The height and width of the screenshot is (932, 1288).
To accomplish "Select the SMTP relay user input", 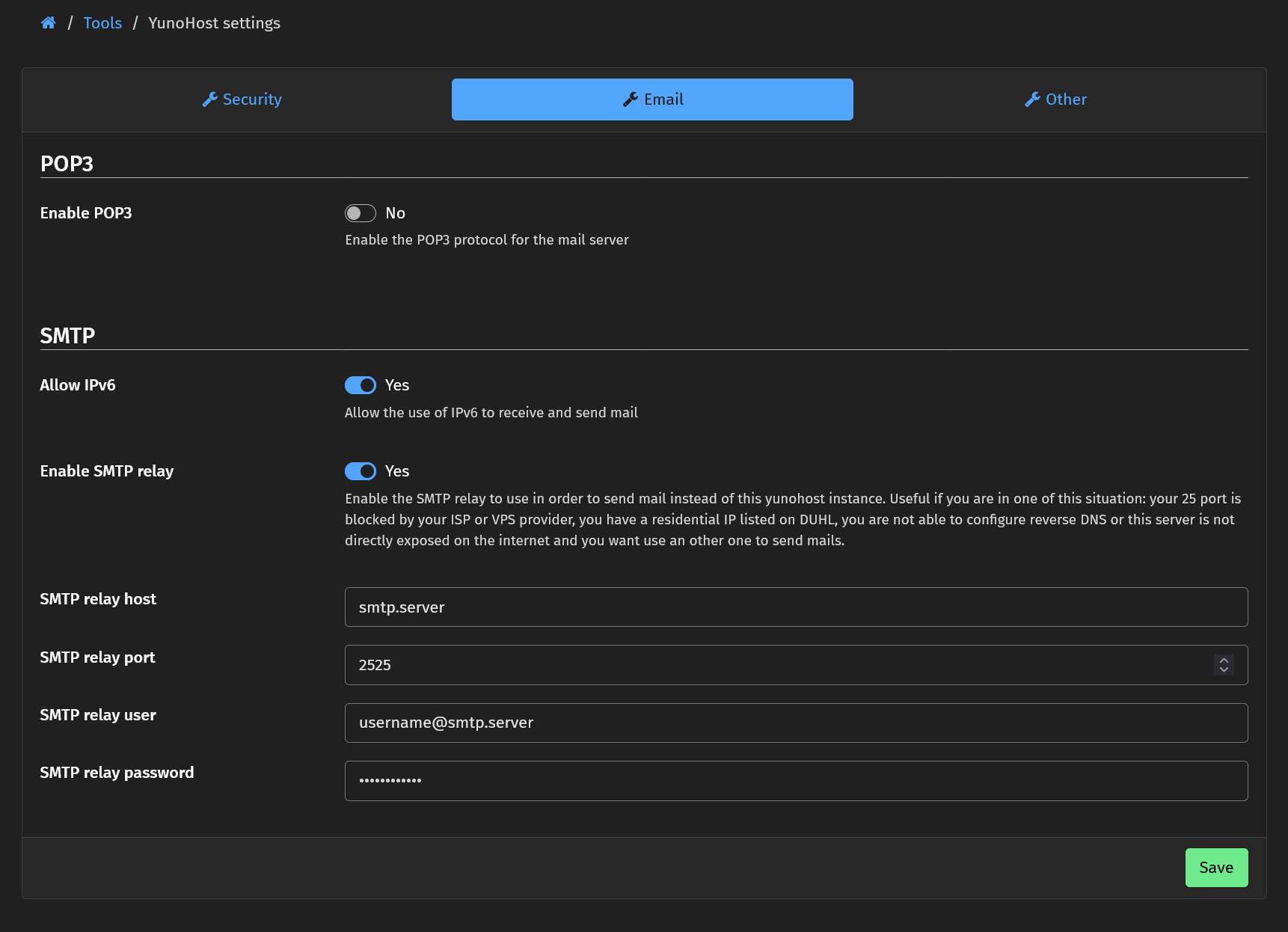I will (x=795, y=723).
